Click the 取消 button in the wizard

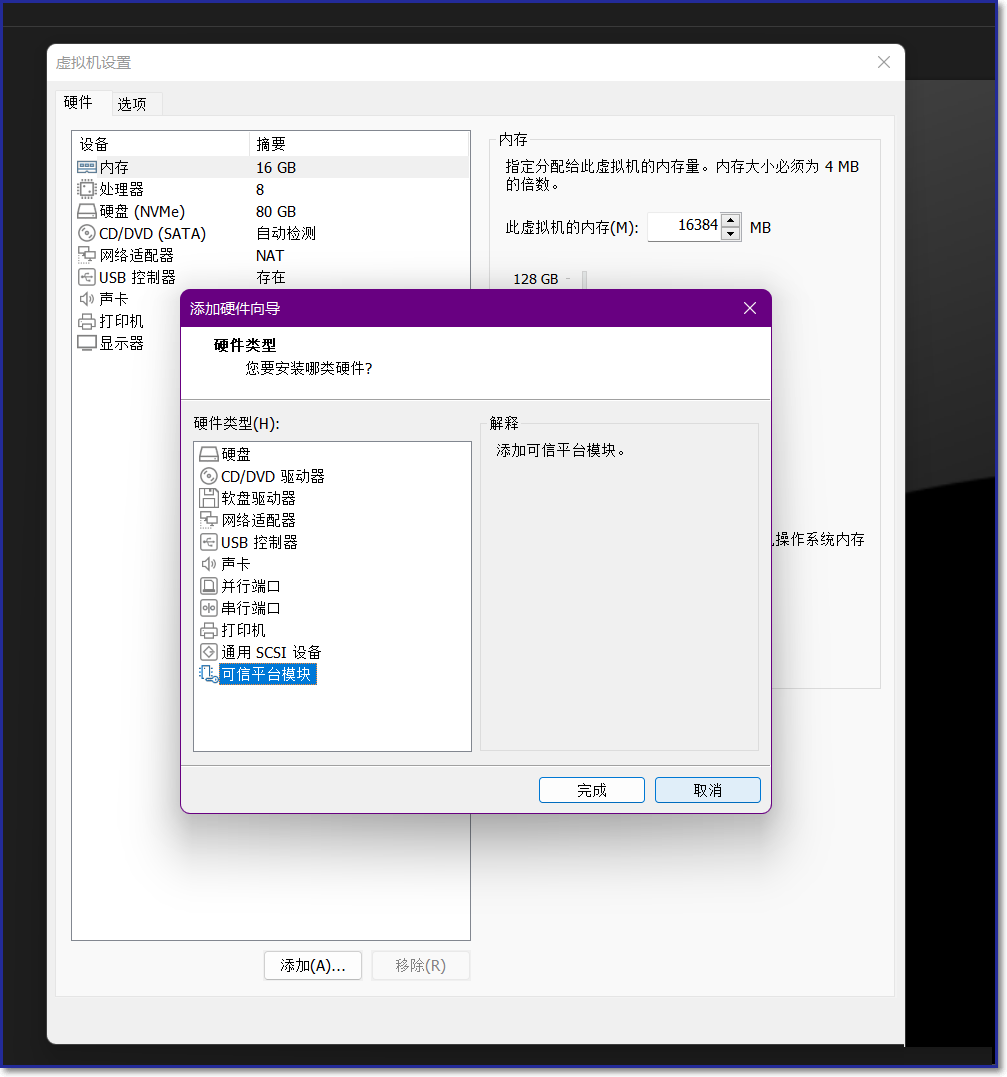tap(707, 789)
